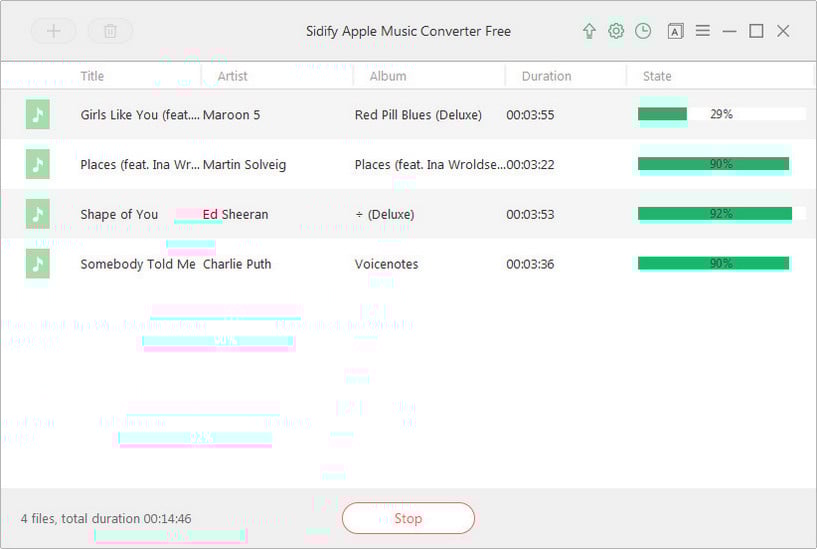Click the add files plus button

point(53,31)
